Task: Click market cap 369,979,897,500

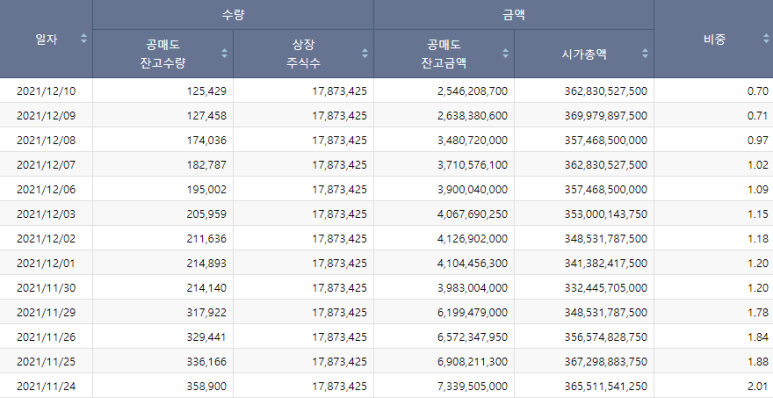Action: pyautogui.click(x=606, y=116)
